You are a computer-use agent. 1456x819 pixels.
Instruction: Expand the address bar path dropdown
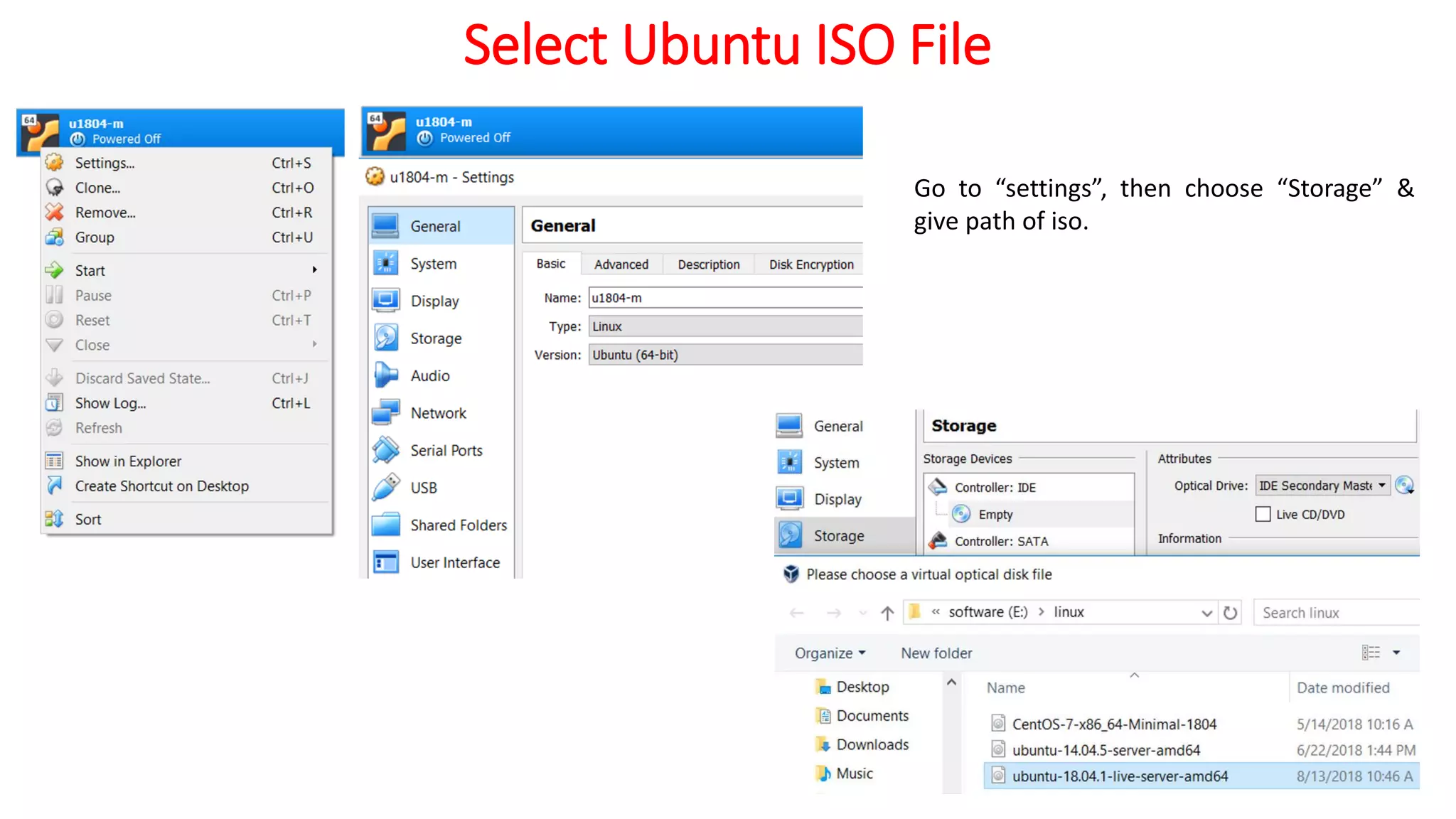[x=1206, y=613]
